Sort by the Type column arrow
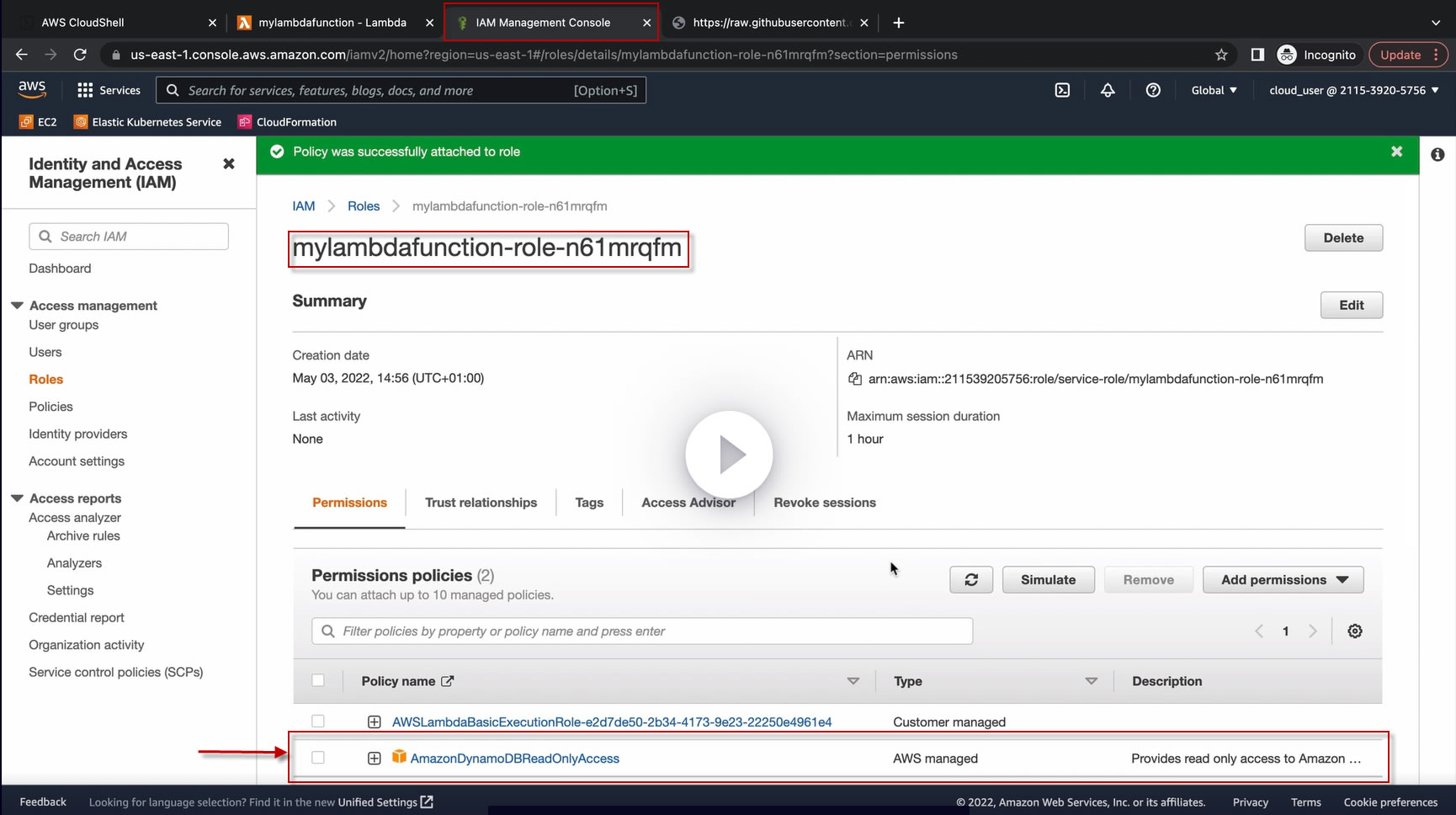The image size is (1456, 815). (1092, 681)
